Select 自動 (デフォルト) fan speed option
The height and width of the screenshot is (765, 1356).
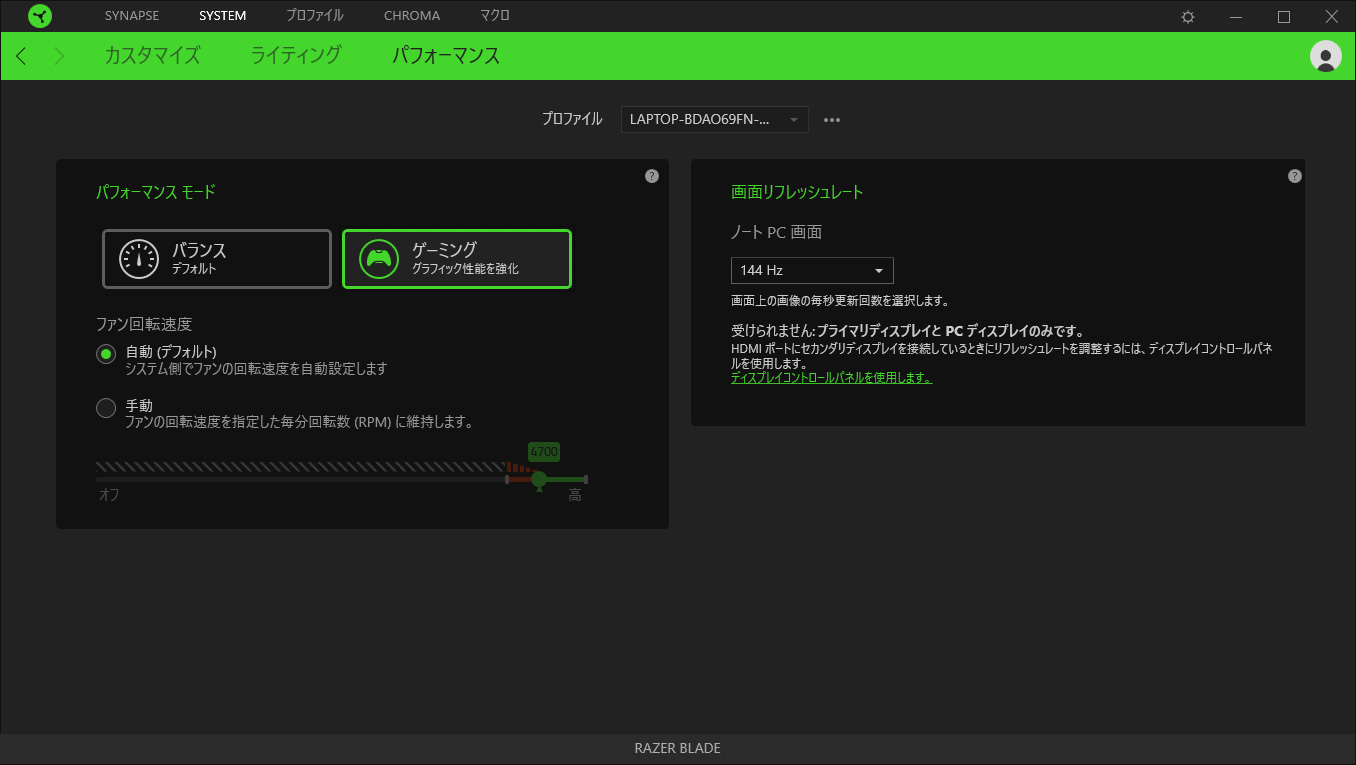tap(106, 354)
